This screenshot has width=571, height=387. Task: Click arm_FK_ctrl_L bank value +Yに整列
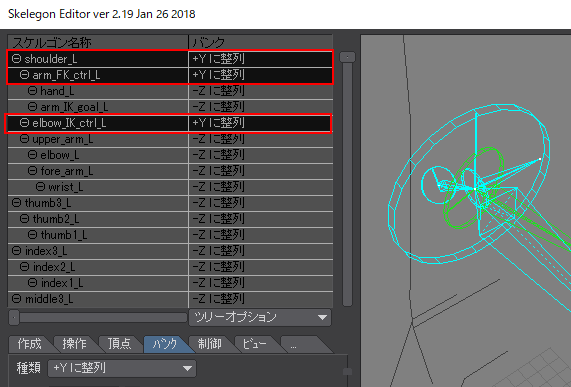pyautogui.click(x=218, y=75)
